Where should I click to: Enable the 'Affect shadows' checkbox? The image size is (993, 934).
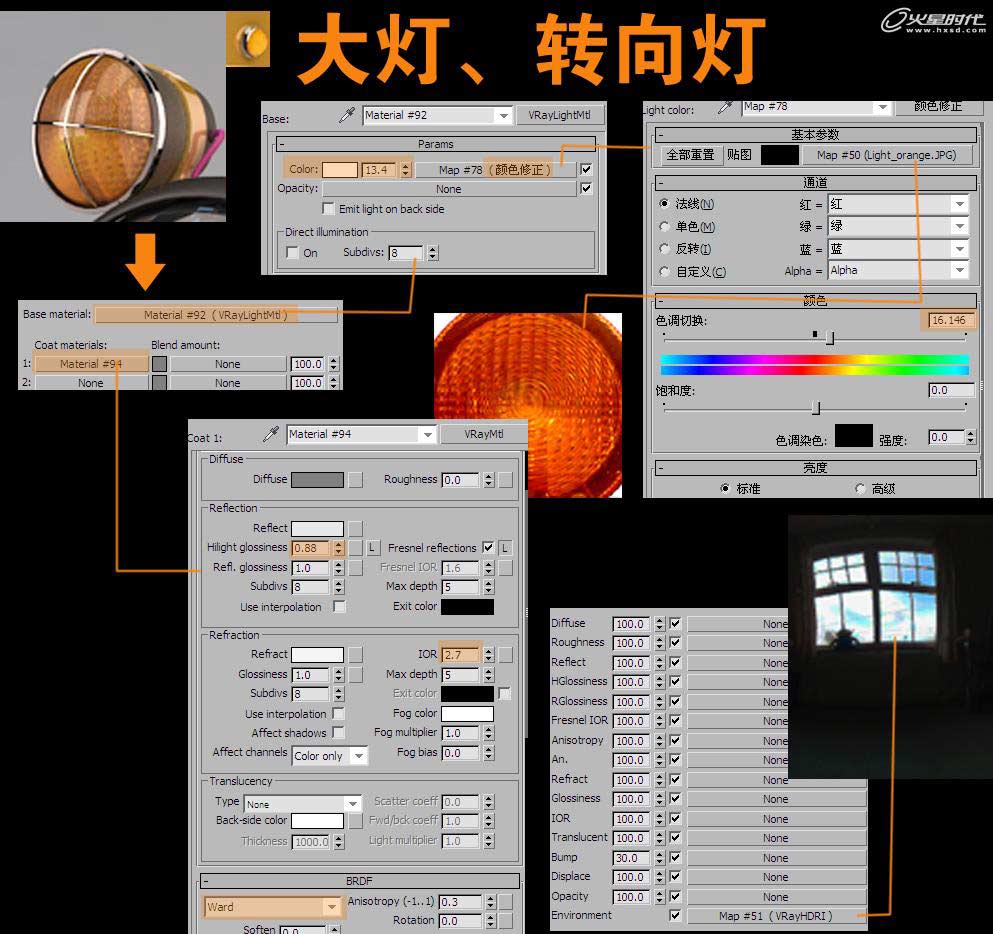point(339,732)
